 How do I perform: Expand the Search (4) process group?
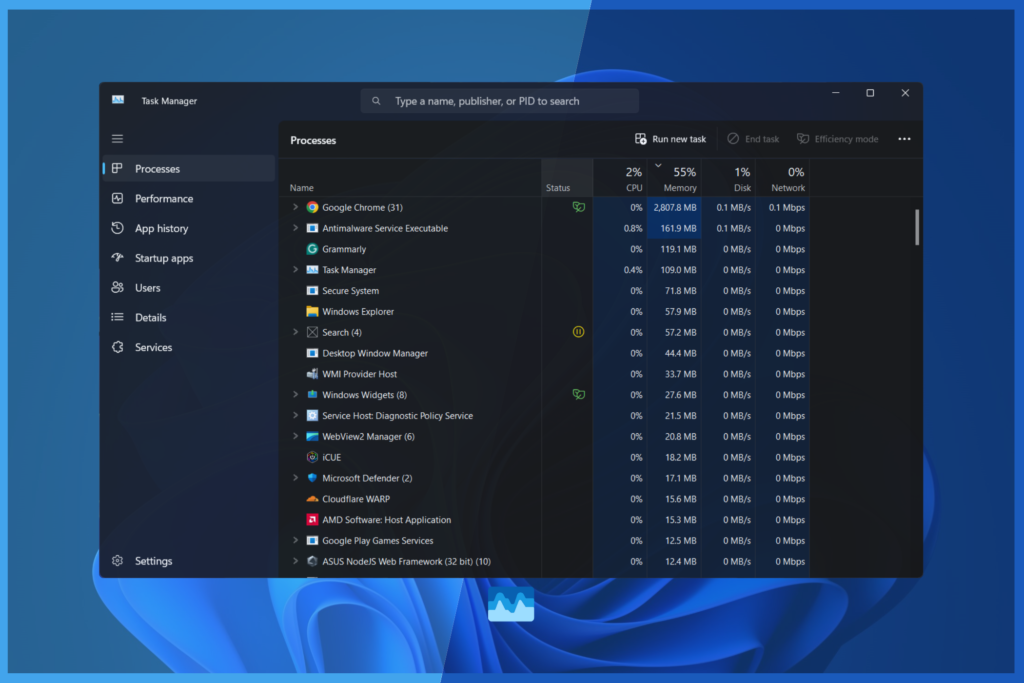tap(295, 332)
